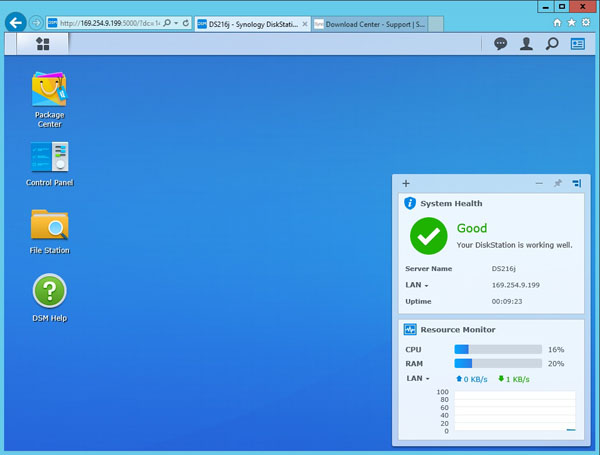The height and width of the screenshot is (455, 600).
Task: Click the browser forward arrow
Action: coord(36,23)
